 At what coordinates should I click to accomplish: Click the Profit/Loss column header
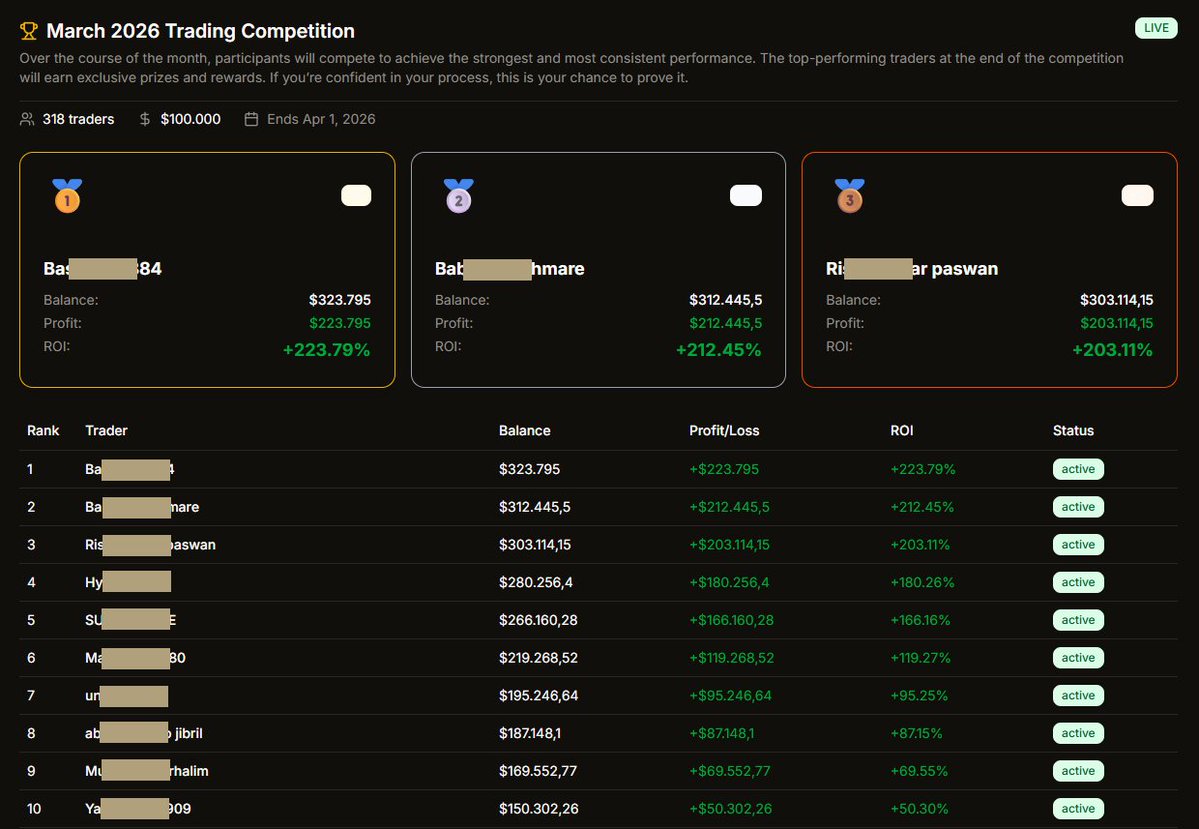(724, 430)
